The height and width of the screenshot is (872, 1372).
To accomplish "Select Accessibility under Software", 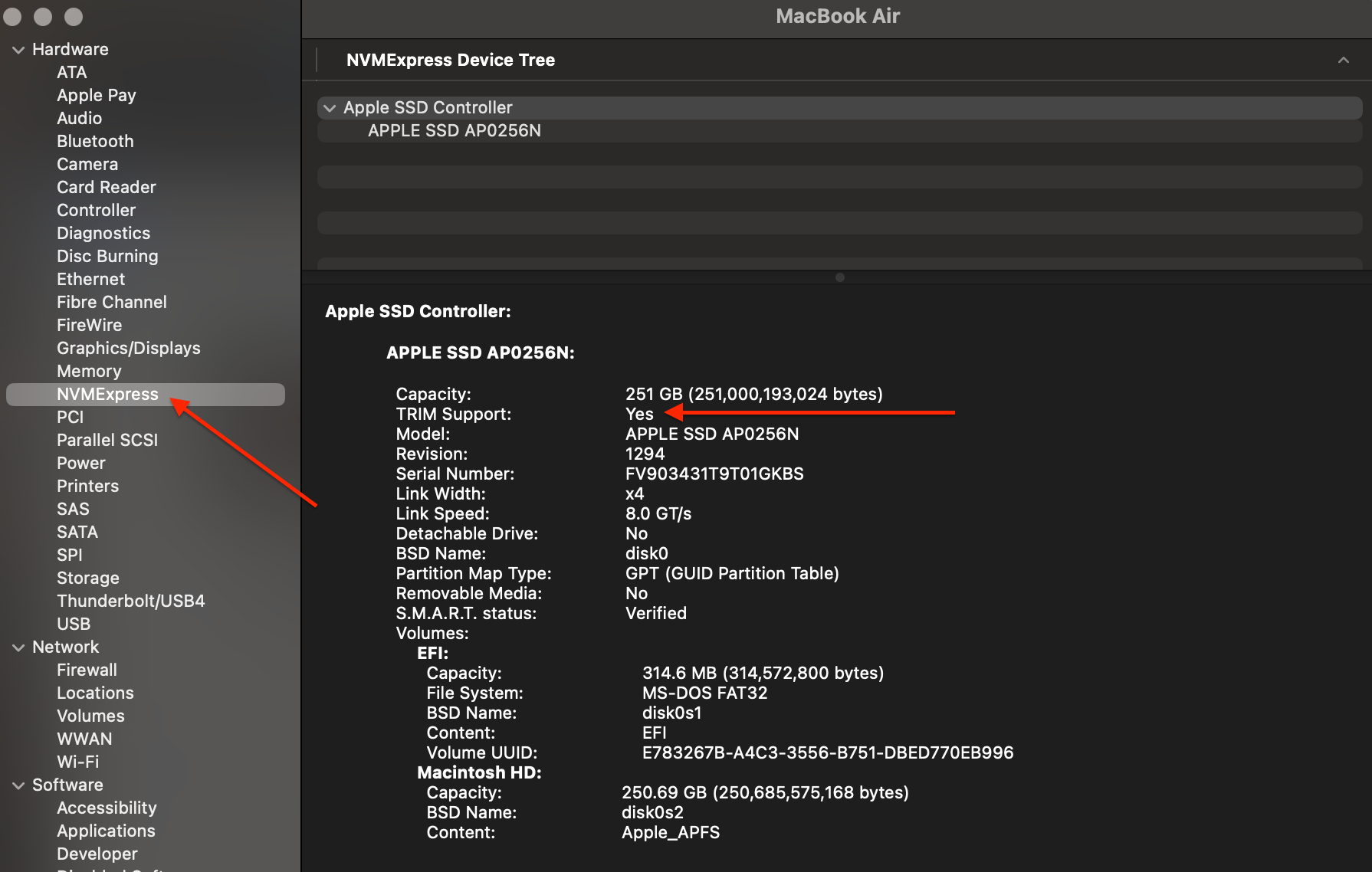I will (107, 808).
